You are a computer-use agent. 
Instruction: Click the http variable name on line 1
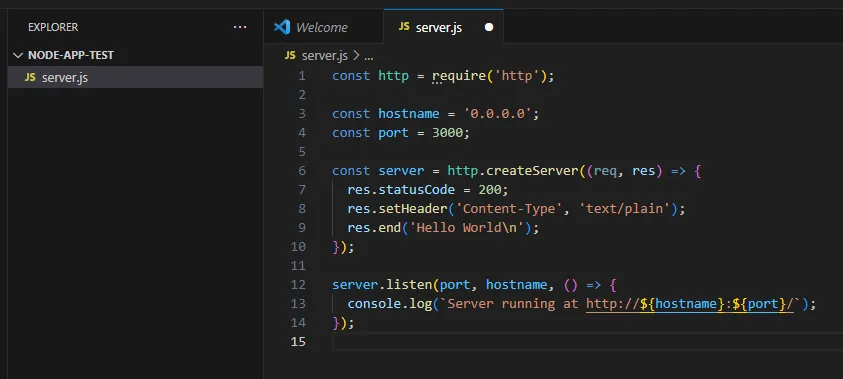pyautogui.click(x=394, y=76)
